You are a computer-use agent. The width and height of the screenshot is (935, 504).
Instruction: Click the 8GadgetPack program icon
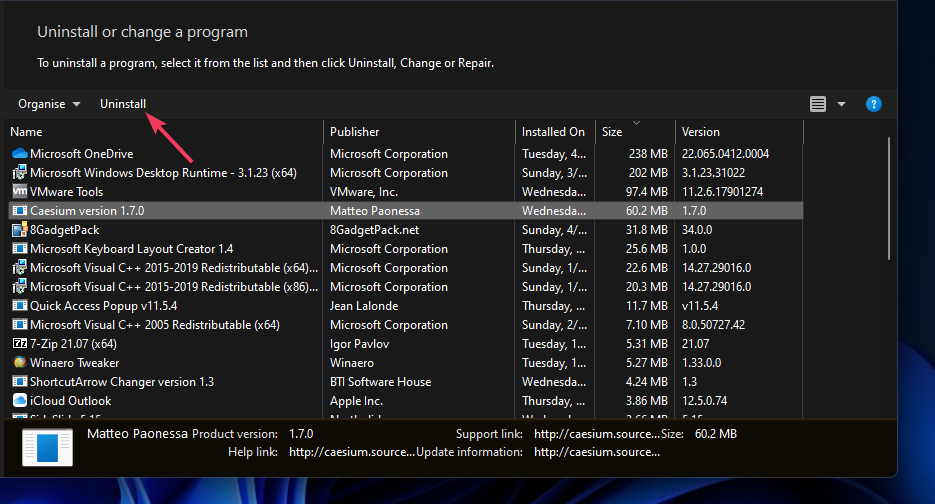tap(19, 230)
